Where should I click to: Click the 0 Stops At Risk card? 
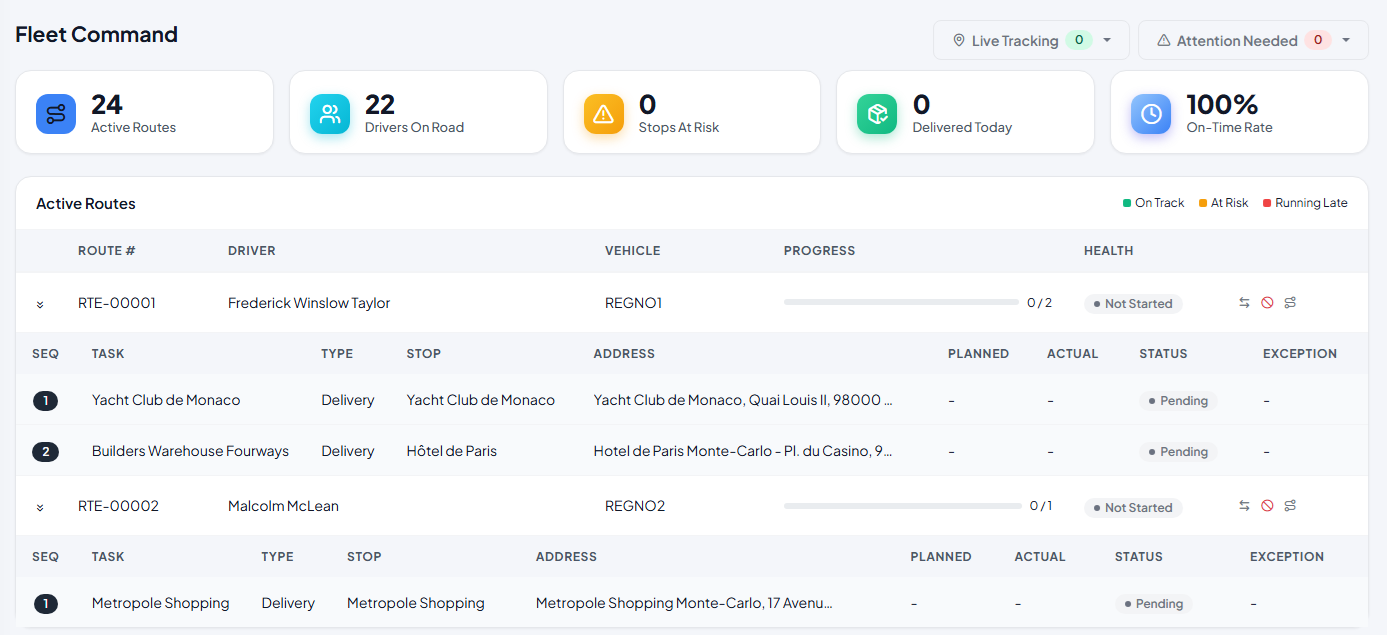[692, 112]
